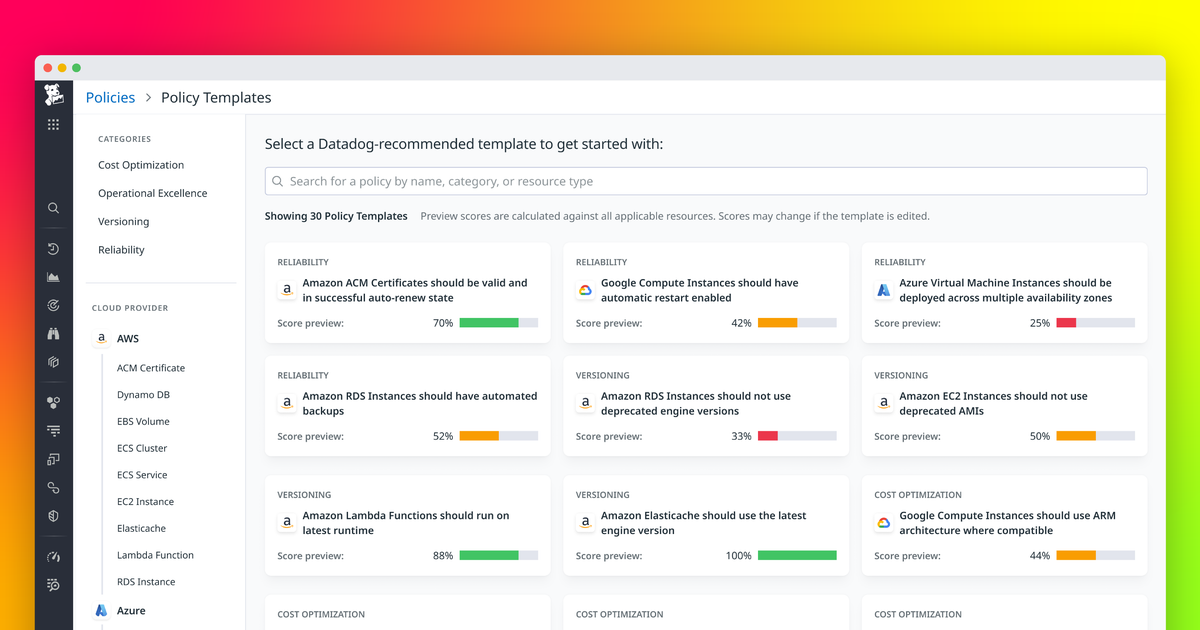Click the sidebar magnifying glass search icon

[54, 208]
